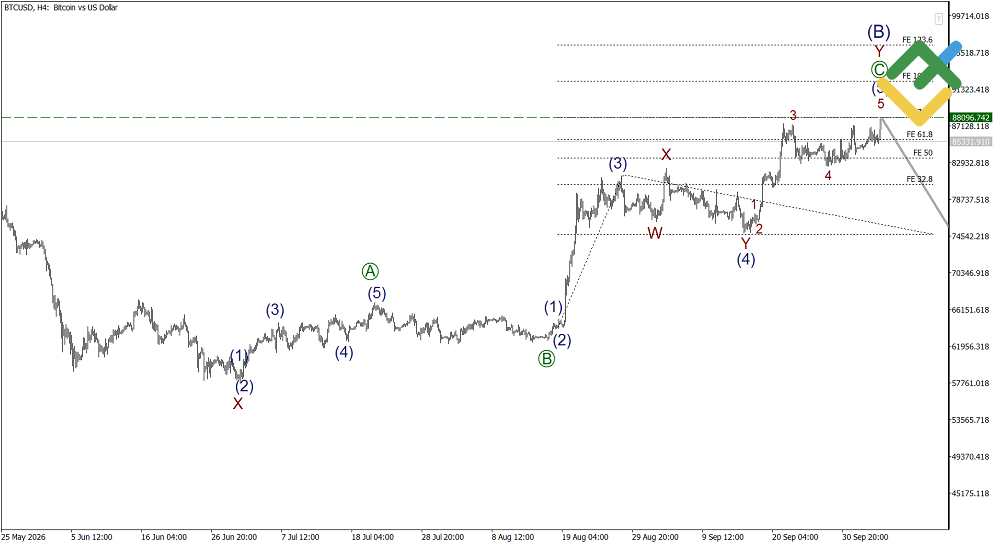1000x545 pixels.
Task: Click the '26 Jun 20:00' time axis label
Action: point(234,537)
